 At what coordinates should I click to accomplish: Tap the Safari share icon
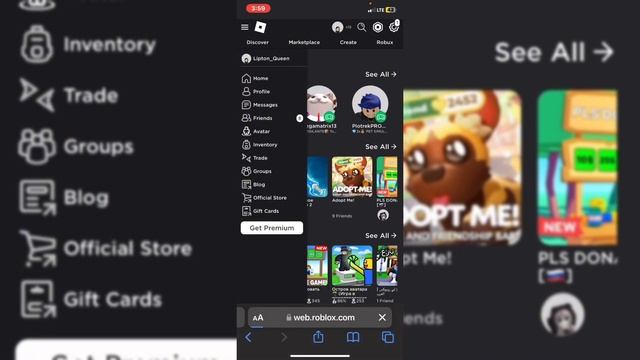[318, 337]
